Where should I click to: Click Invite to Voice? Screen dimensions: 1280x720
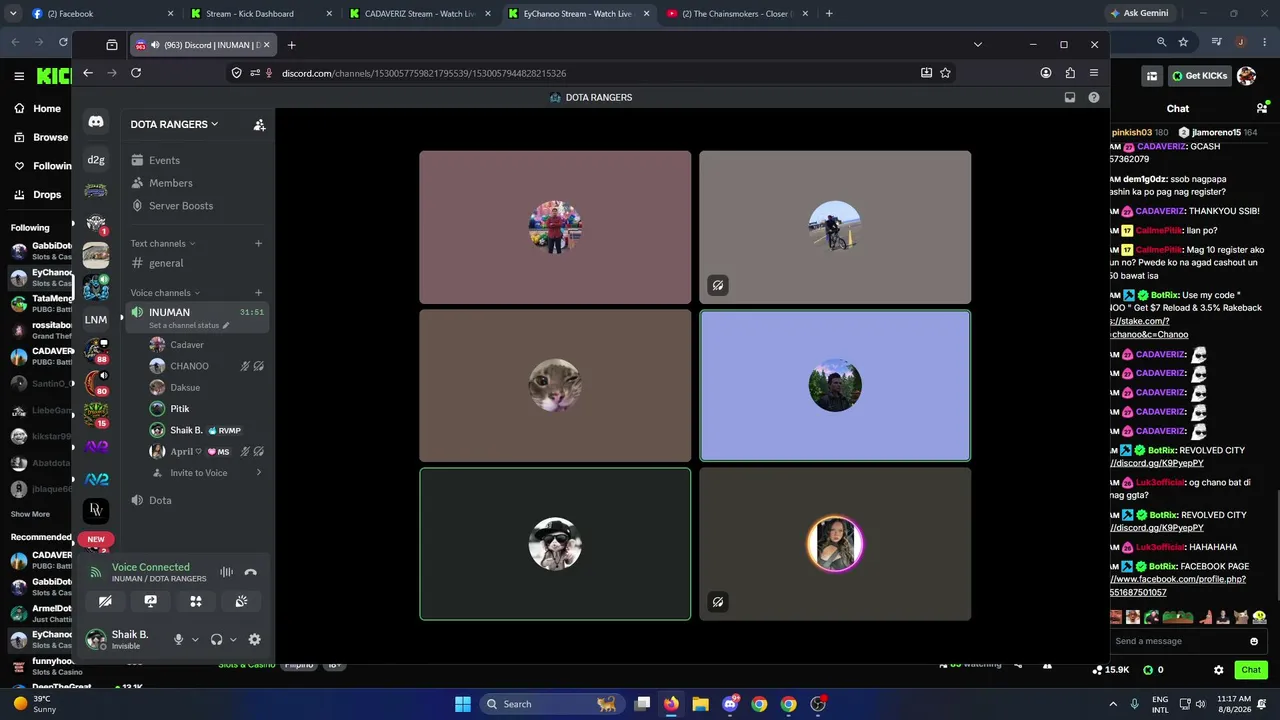(198, 473)
